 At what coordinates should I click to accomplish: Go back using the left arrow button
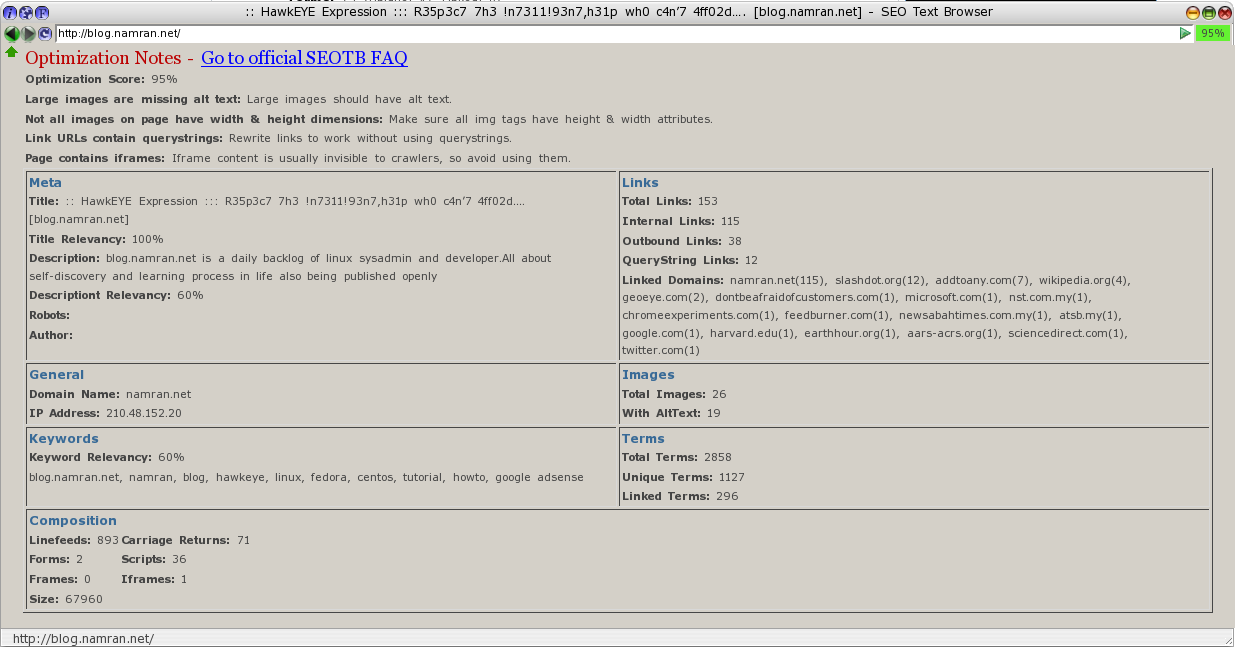(11, 33)
